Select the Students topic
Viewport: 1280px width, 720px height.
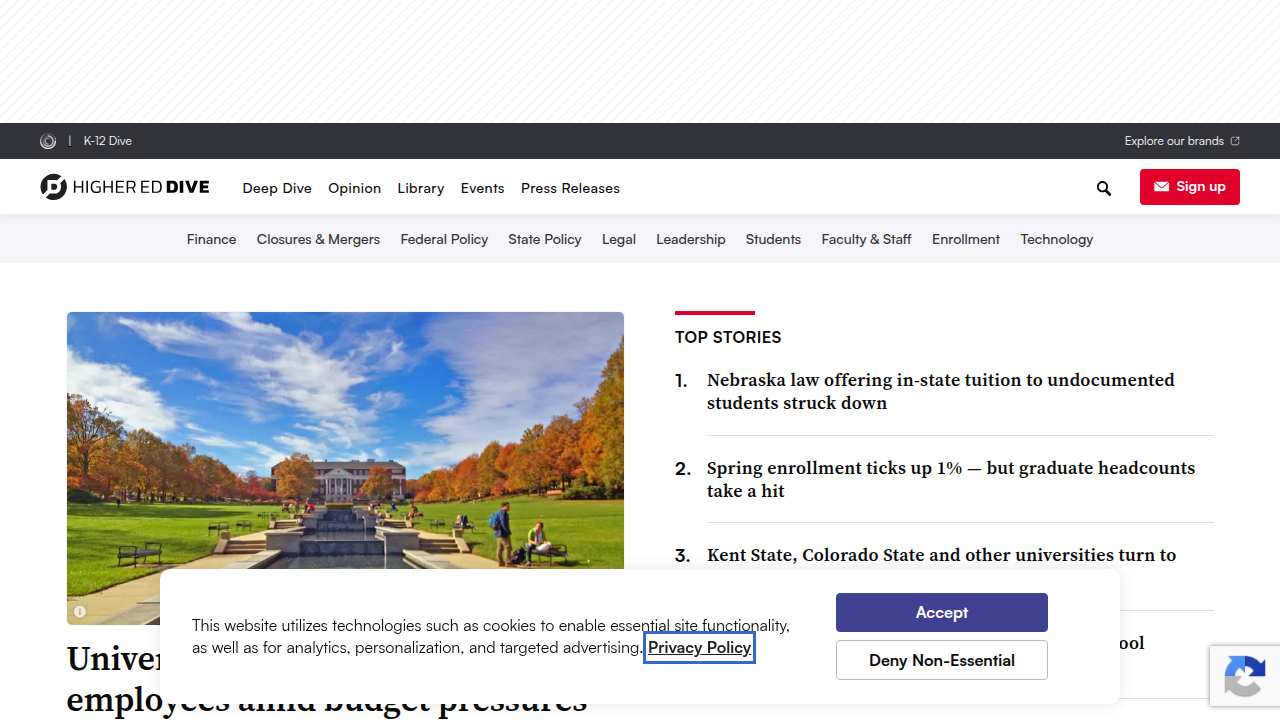[x=773, y=239]
